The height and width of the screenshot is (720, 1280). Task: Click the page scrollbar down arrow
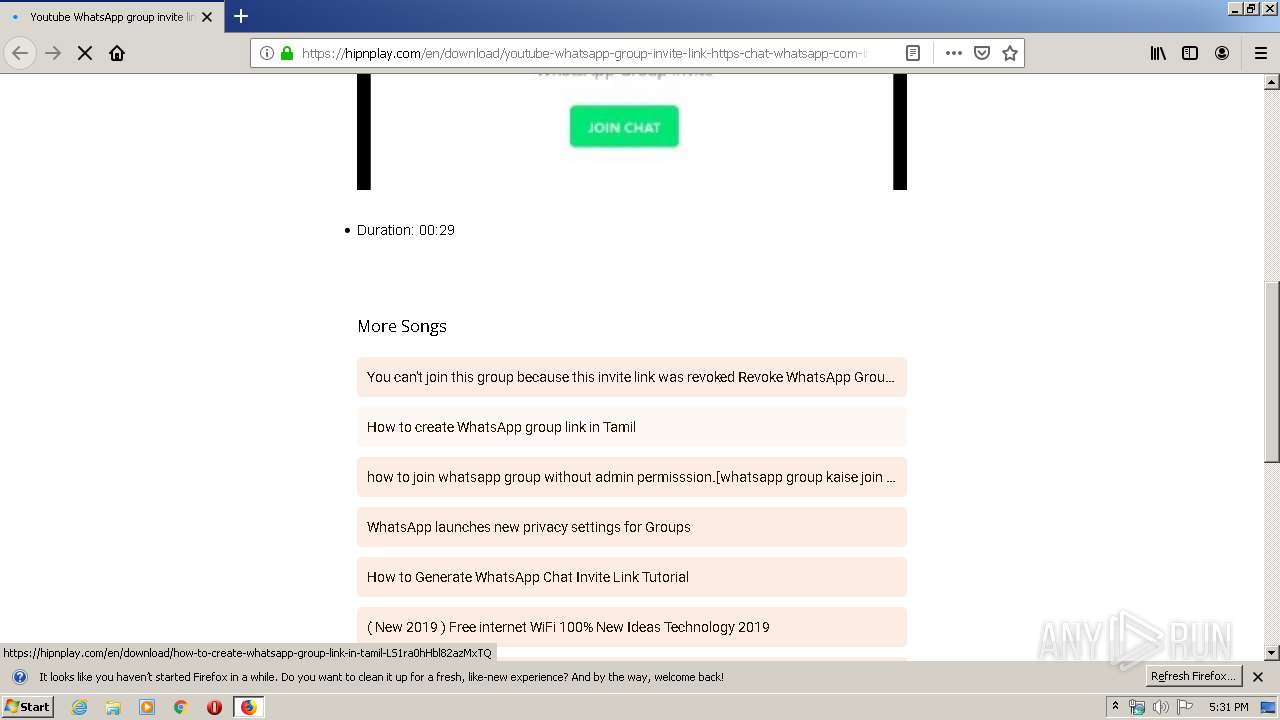pyautogui.click(x=1272, y=653)
